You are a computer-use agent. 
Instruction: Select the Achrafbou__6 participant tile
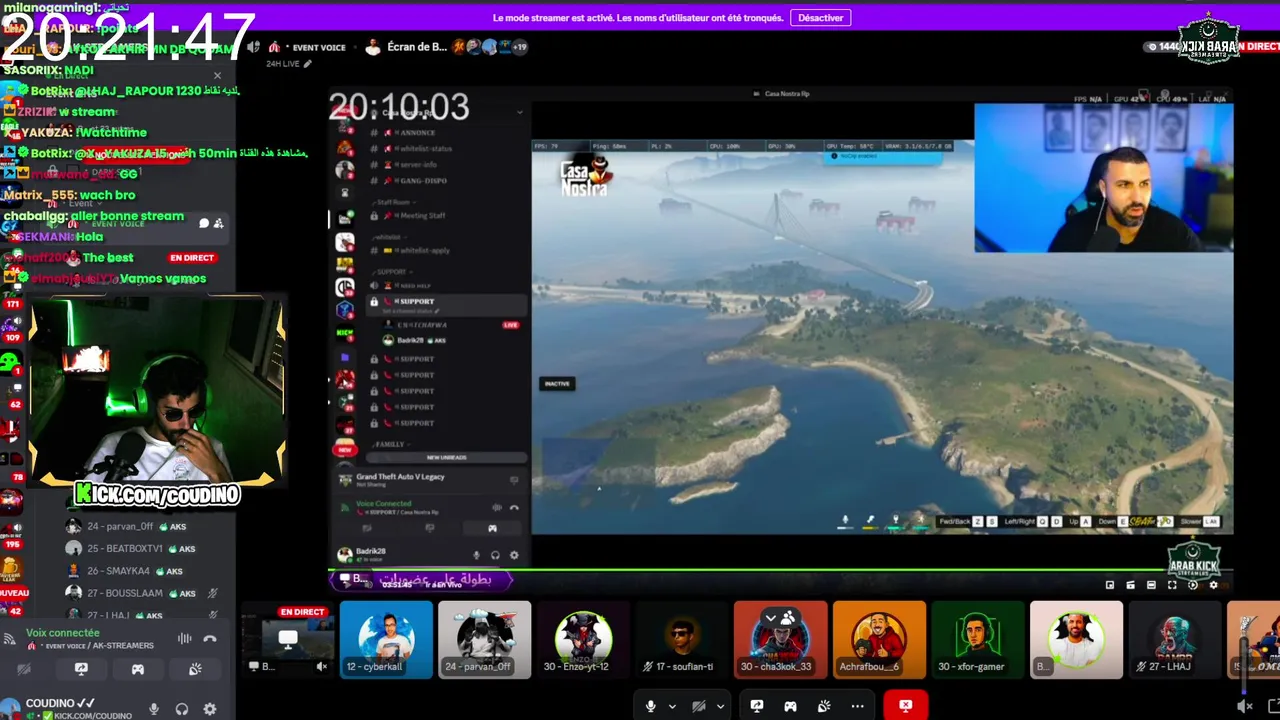tap(879, 639)
